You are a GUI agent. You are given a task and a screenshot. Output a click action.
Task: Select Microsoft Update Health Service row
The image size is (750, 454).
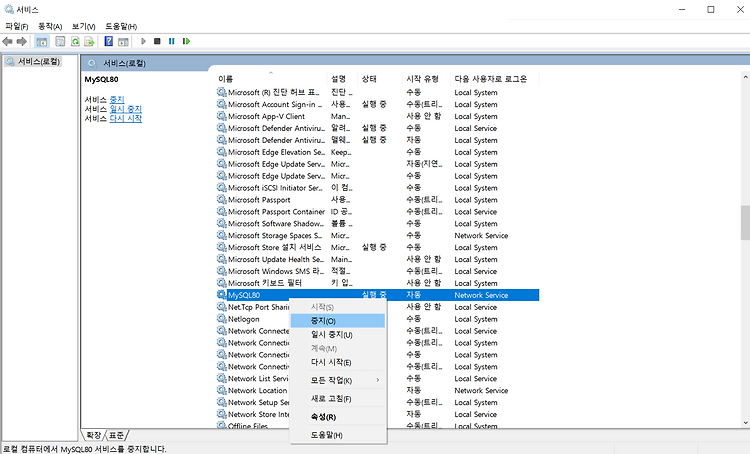tap(377, 259)
